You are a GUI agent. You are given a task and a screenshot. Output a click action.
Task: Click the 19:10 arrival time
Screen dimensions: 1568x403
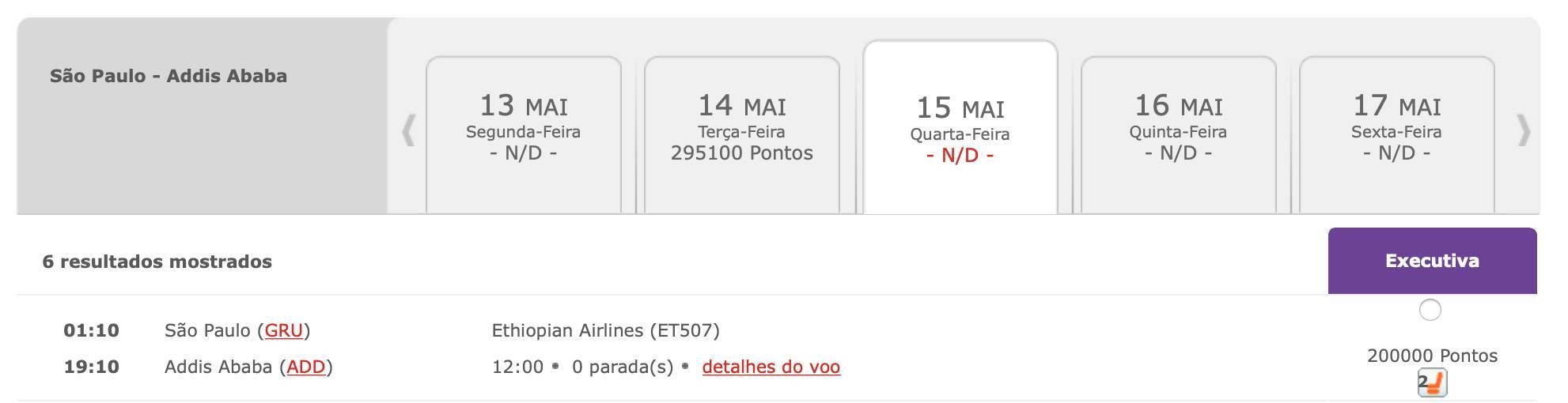[92, 367]
